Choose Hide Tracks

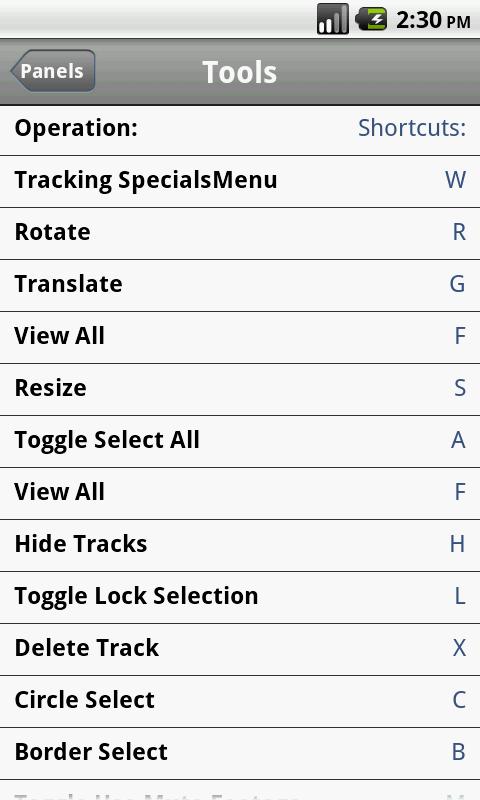click(x=240, y=546)
